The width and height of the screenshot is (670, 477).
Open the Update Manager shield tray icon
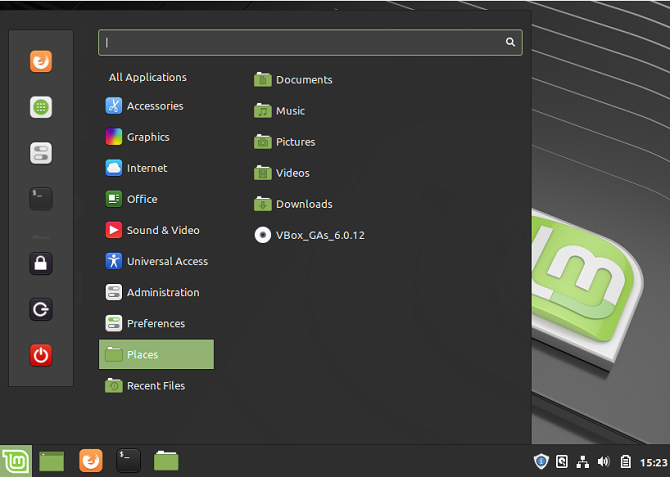pyautogui.click(x=541, y=462)
